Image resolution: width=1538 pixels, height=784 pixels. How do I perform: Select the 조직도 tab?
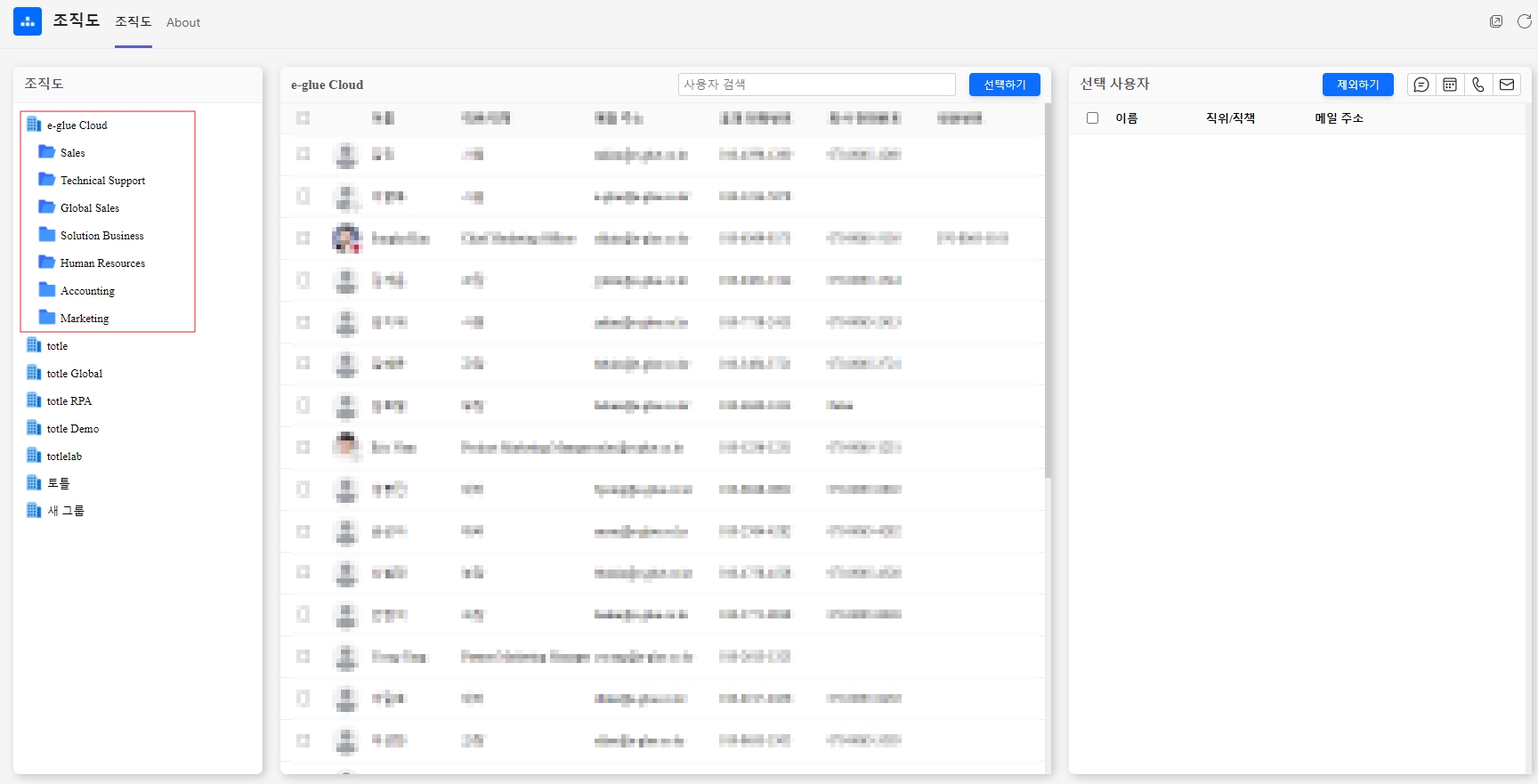coord(134,22)
